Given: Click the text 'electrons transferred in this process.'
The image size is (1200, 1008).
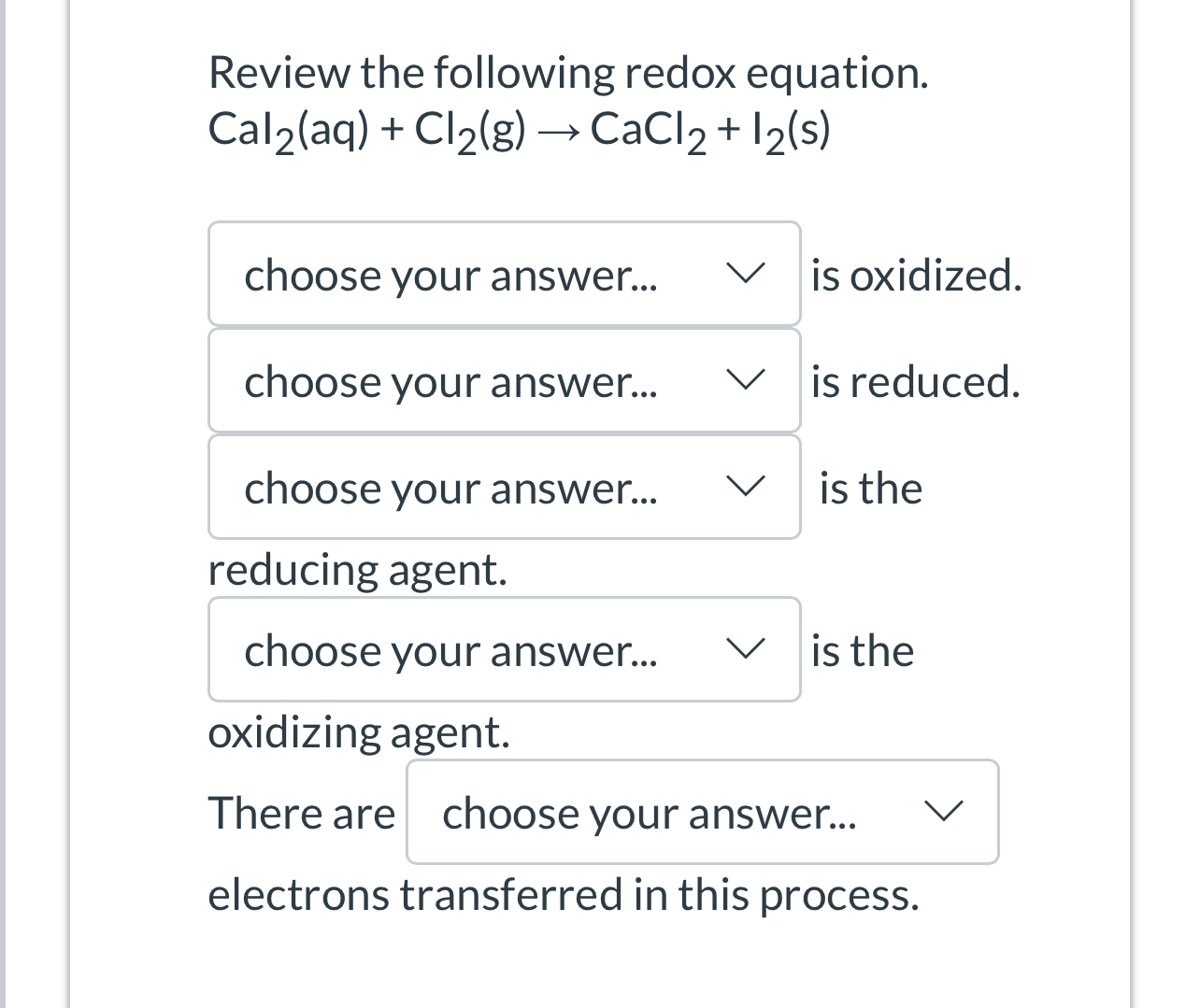Looking at the screenshot, I should 564,893.
